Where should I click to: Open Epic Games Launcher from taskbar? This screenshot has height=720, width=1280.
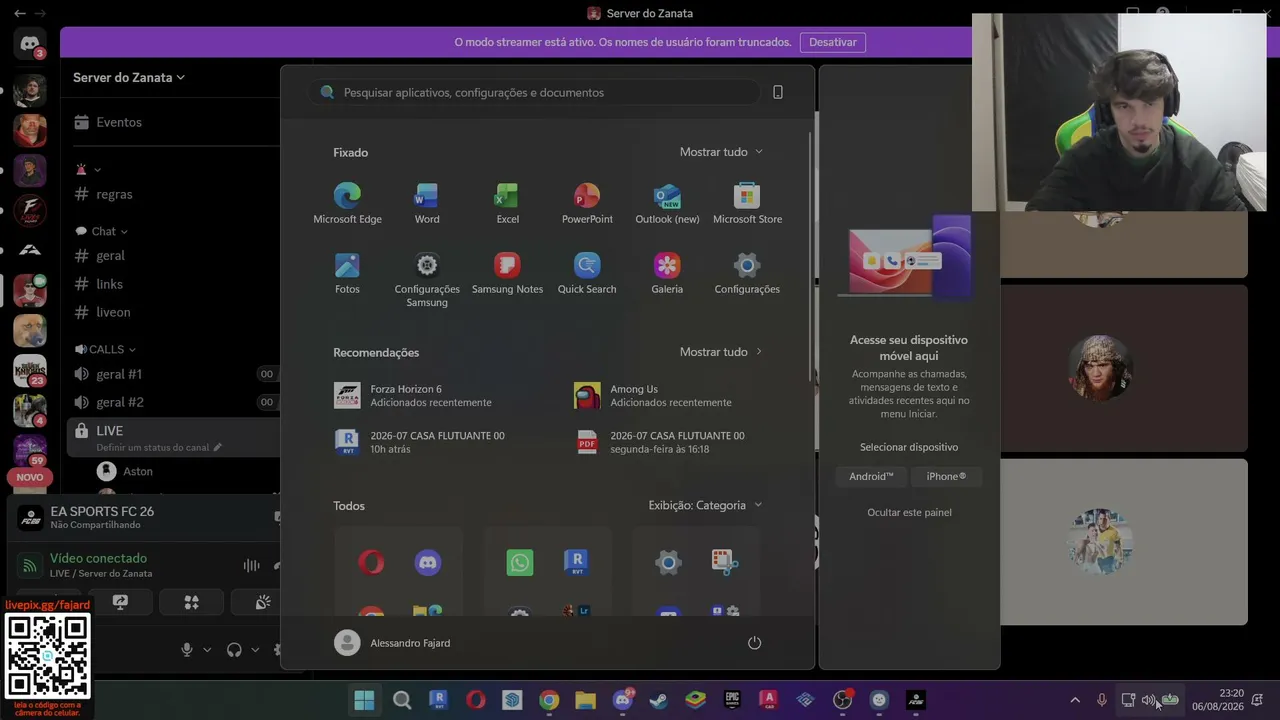tap(733, 700)
